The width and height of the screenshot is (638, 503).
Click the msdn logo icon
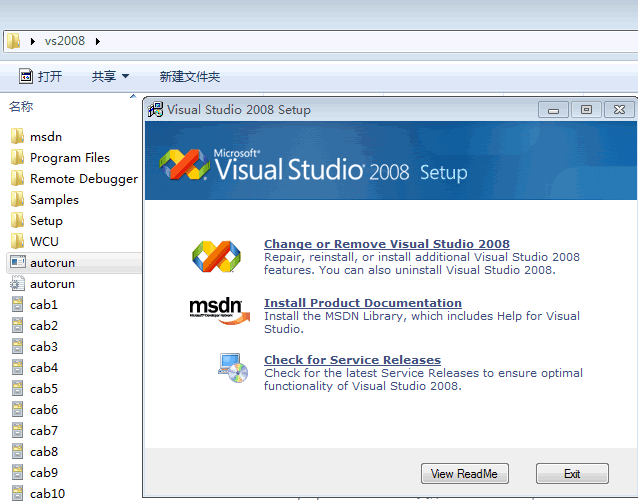[219, 311]
